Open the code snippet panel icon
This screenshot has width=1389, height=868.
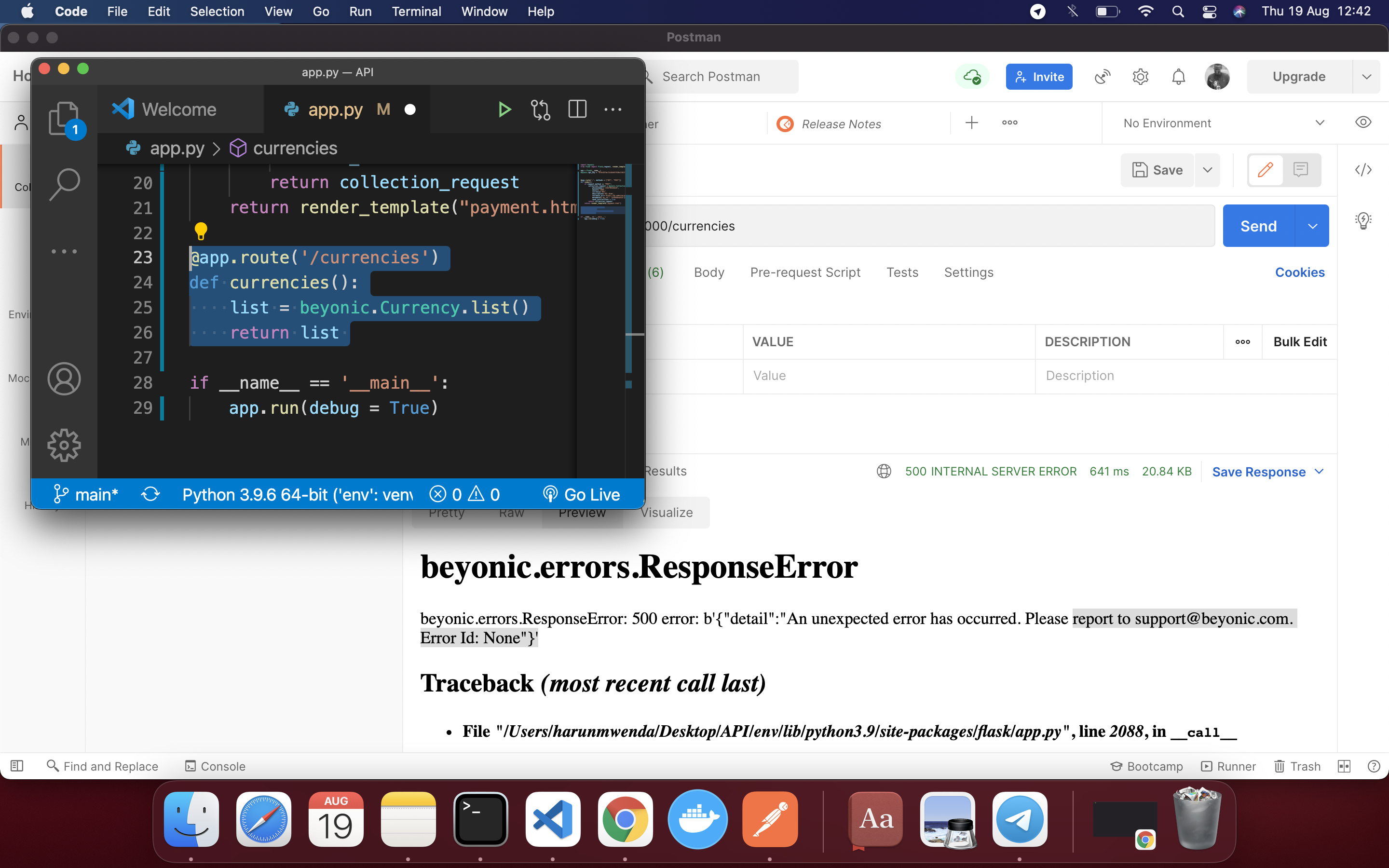[1362, 170]
